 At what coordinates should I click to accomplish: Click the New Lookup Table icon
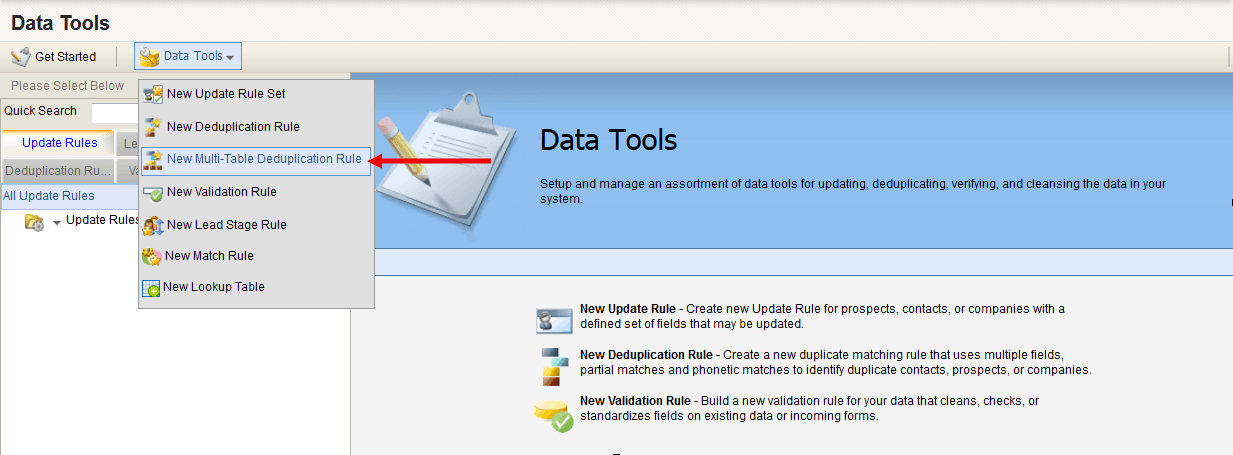point(151,288)
